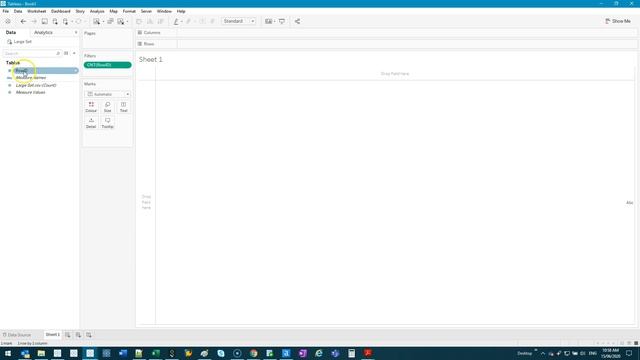The width and height of the screenshot is (640, 360).
Task: Click the New Dashboard icon beside sheet tabs
Action: pos(78,335)
